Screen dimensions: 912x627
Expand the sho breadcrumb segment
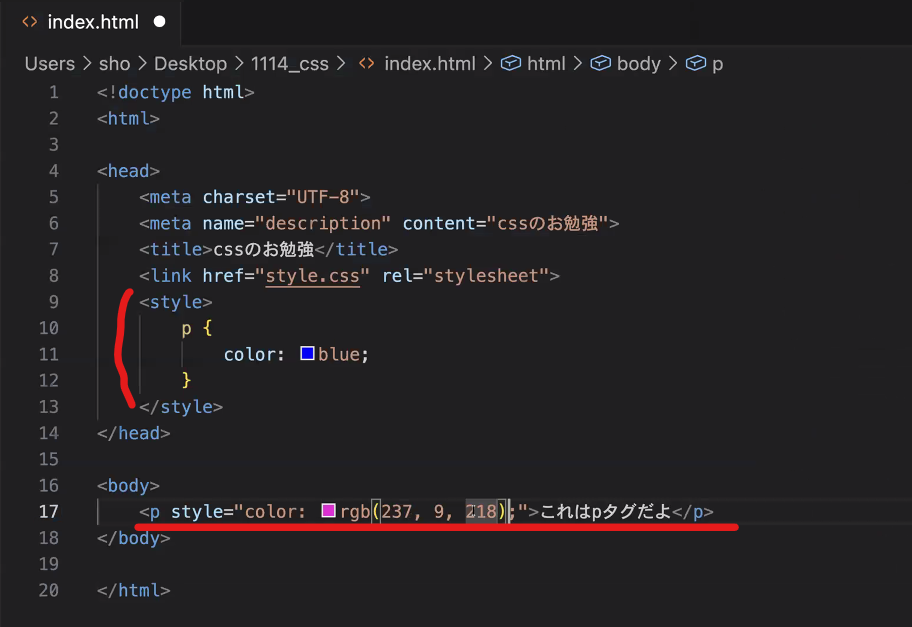114,63
